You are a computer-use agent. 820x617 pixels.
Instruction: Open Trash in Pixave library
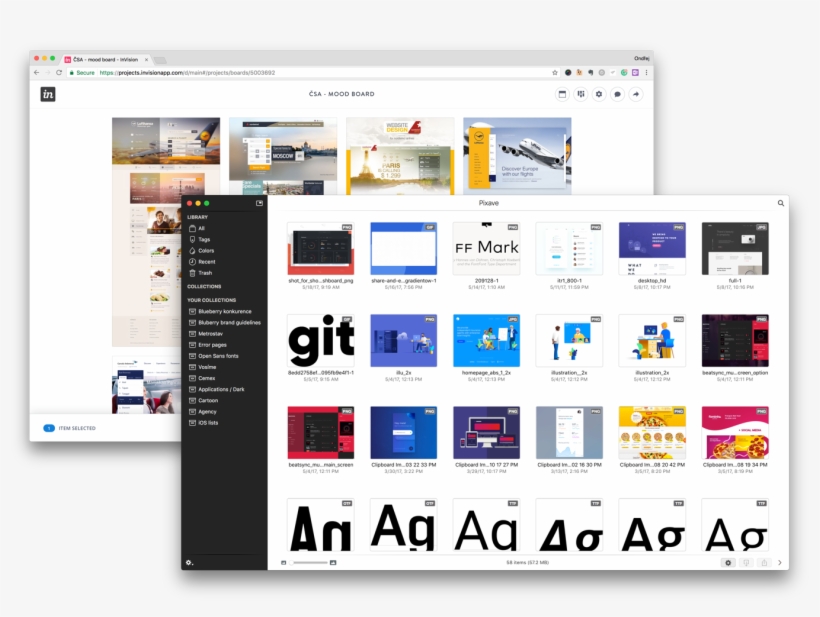click(x=204, y=273)
